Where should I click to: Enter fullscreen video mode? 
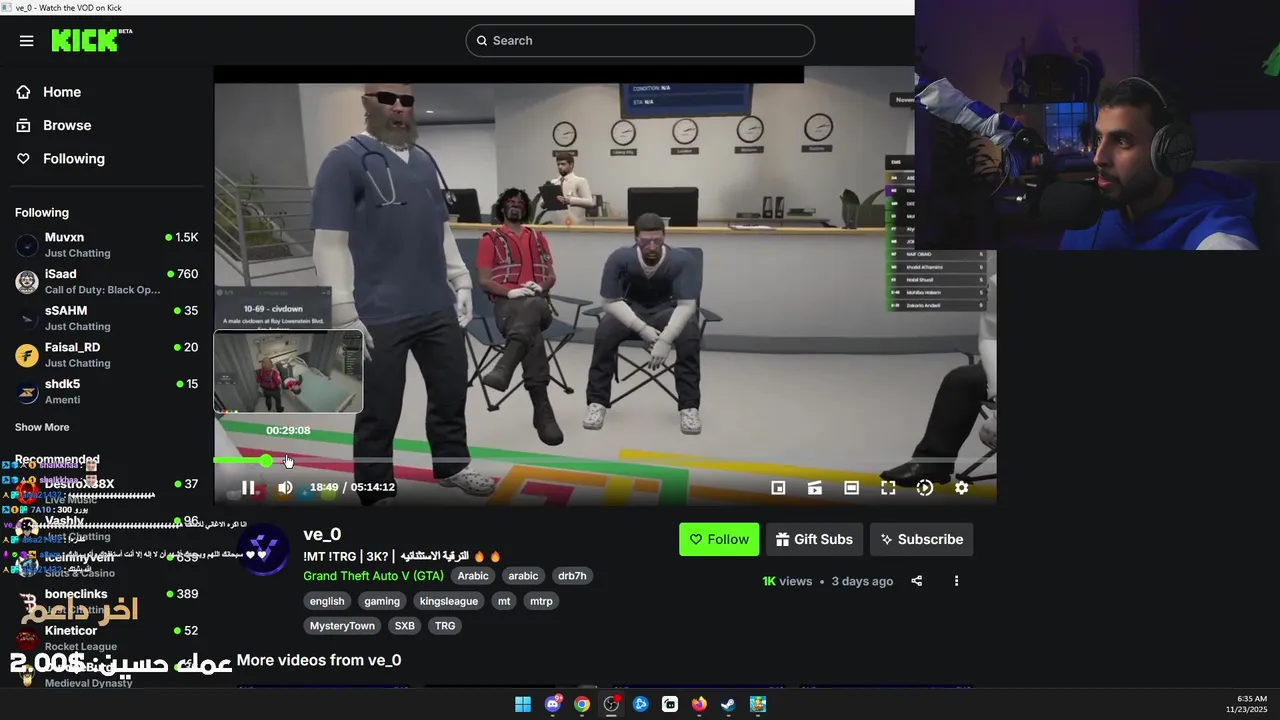click(888, 487)
